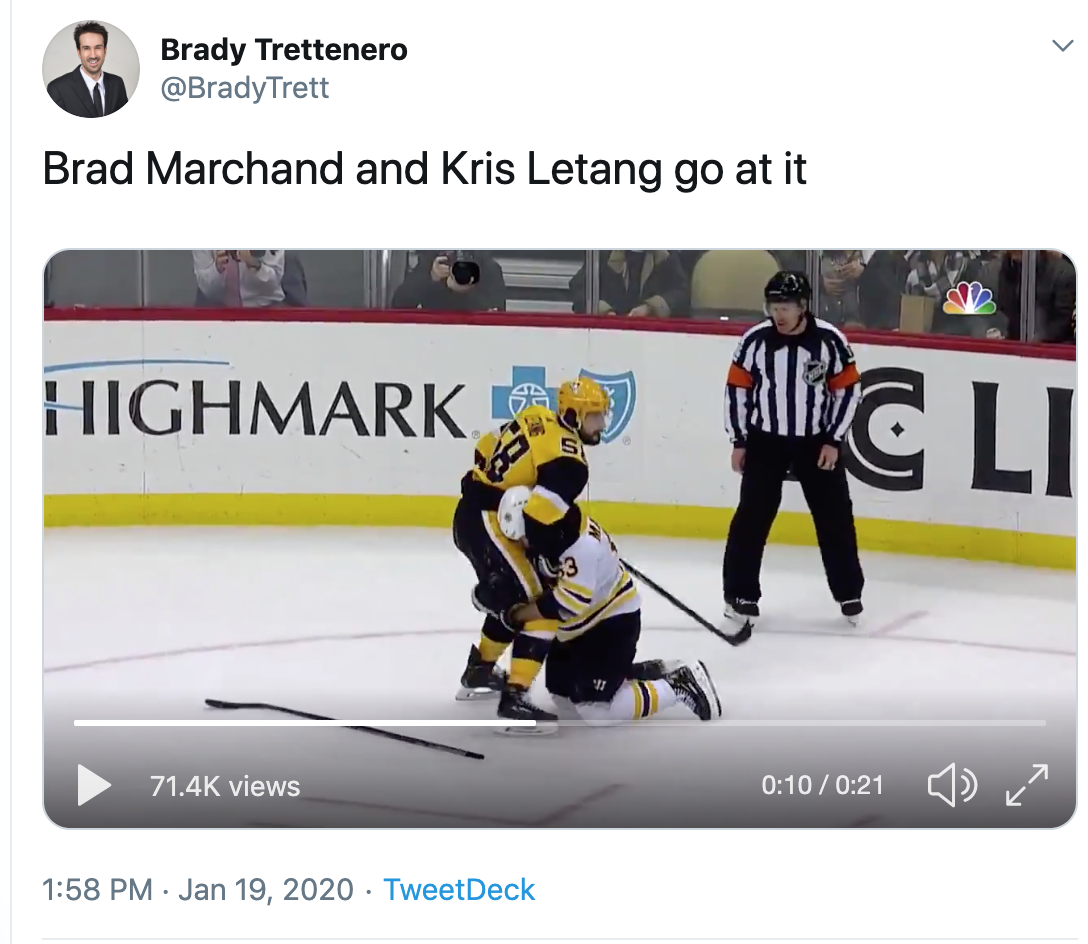
Task: Open the Brady Trettenero display name link
Action: (x=284, y=49)
